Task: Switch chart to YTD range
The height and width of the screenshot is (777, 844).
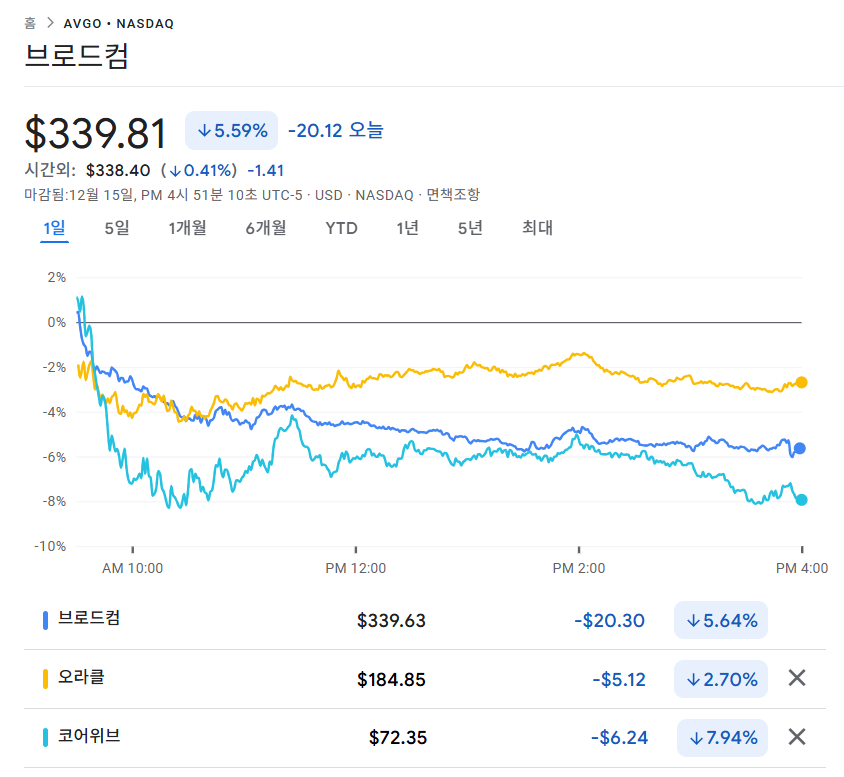Action: point(341,228)
